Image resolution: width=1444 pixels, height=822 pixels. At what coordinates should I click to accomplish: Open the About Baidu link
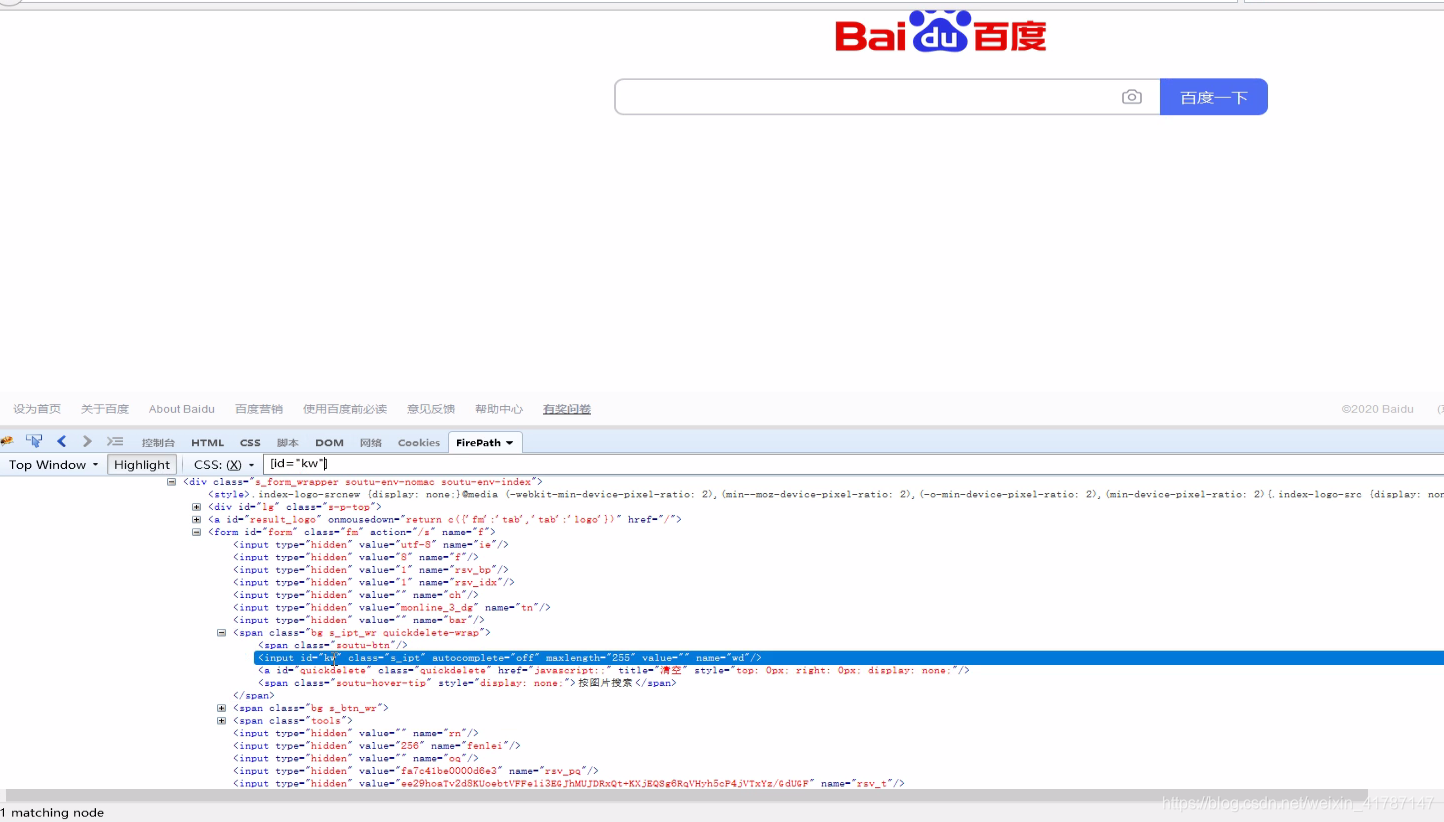click(182, 409)
